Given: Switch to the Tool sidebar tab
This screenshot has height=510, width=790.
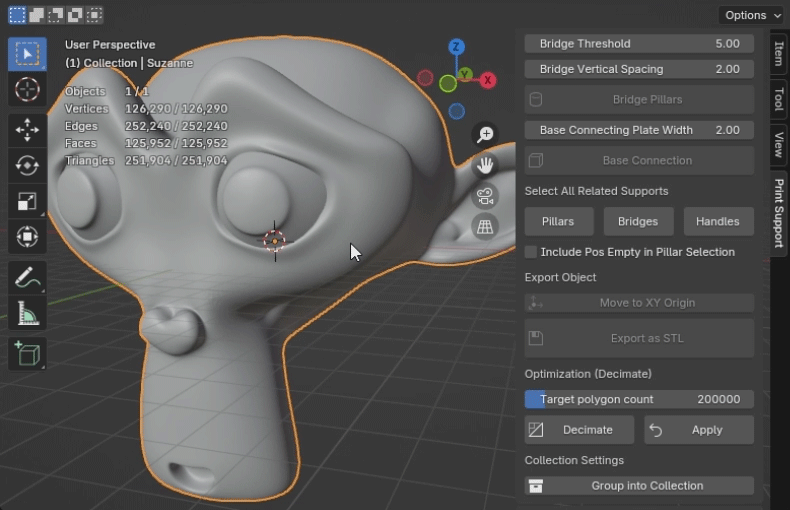Looking at the screenshot, I should [x=778, y=99].
